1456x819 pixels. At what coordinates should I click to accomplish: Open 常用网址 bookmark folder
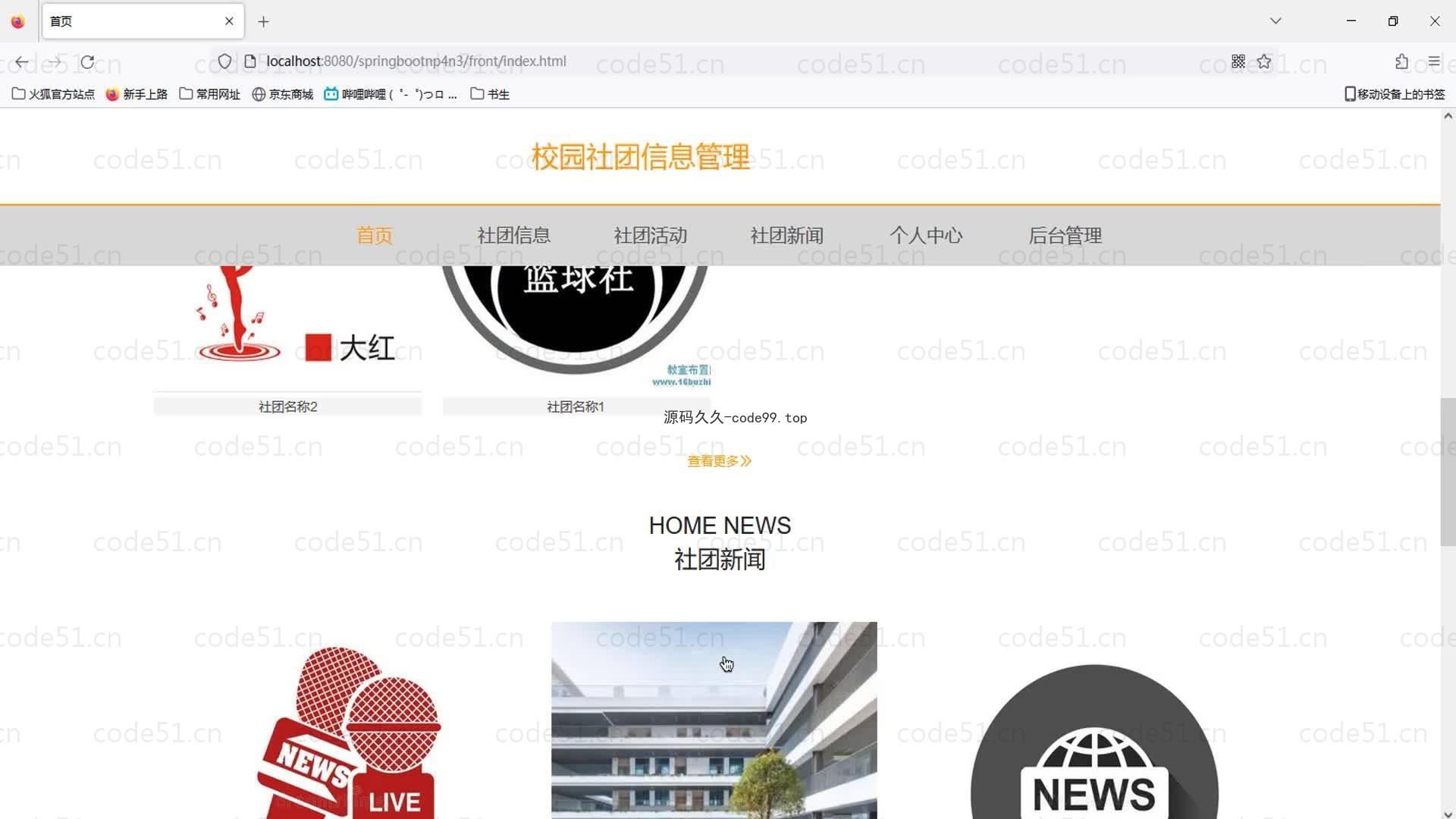pyautogui.click(x=209, y=94)
